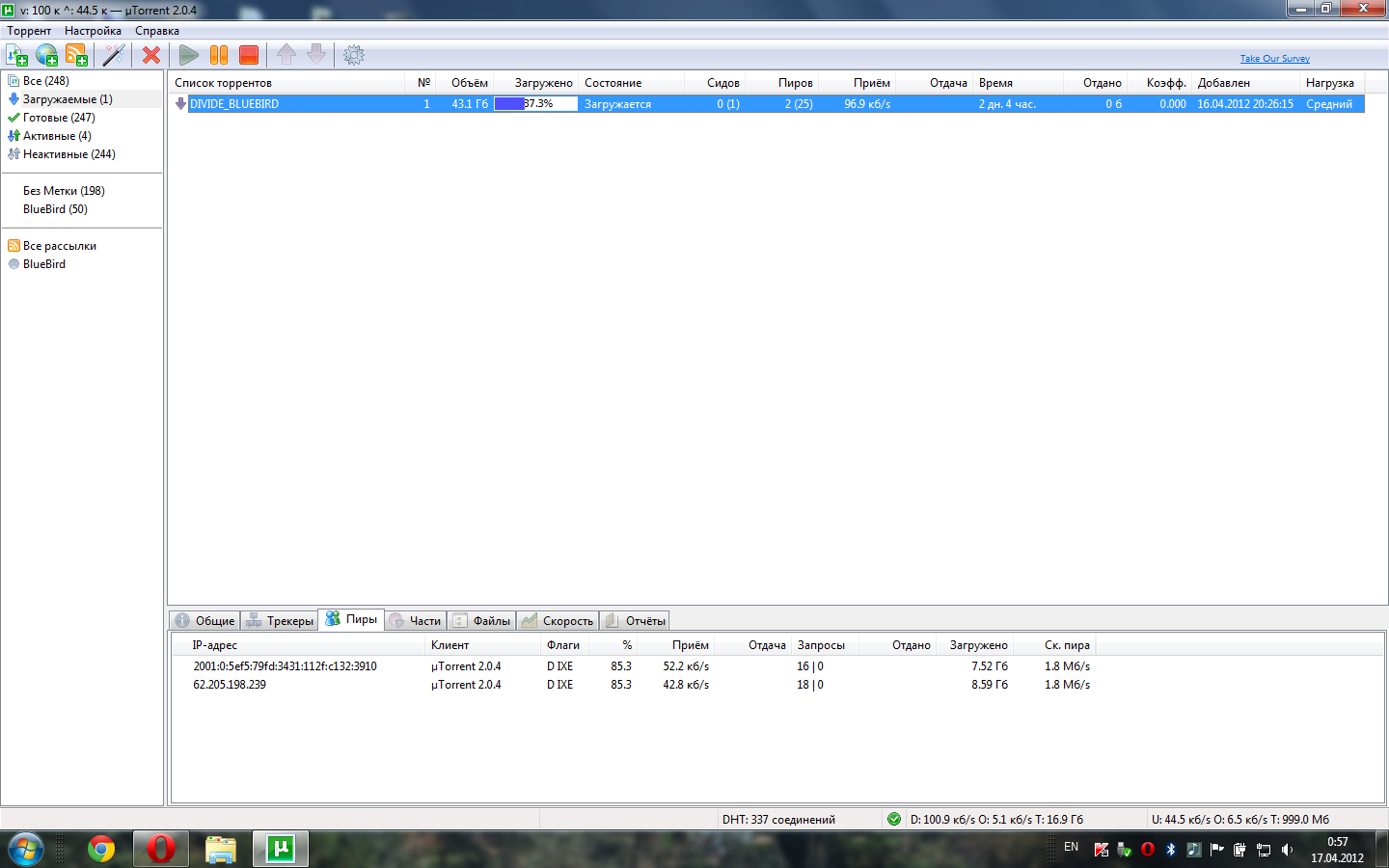
Task: Open Windows Explorer folder from taskbar
Action: [x=221, y=849]
